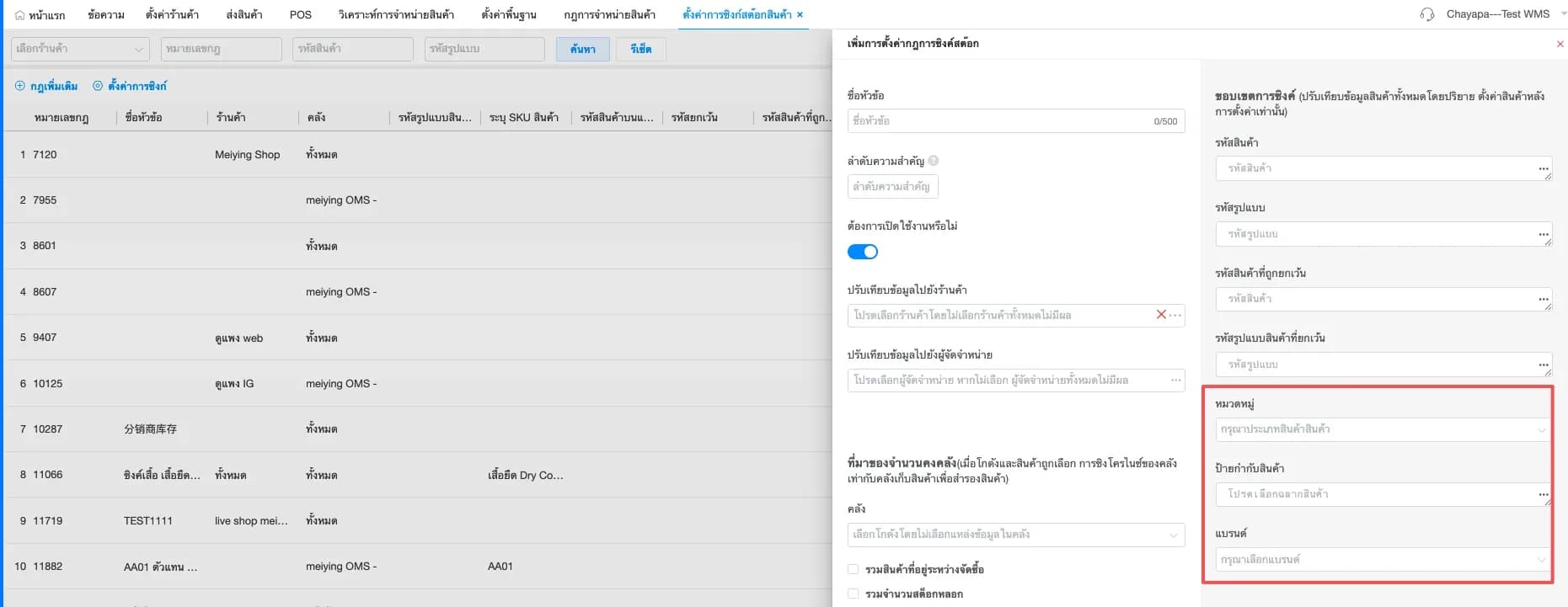Open excluded style code ellipsis
This screenshot has height=607, width=1568.
coord(1544,365)
